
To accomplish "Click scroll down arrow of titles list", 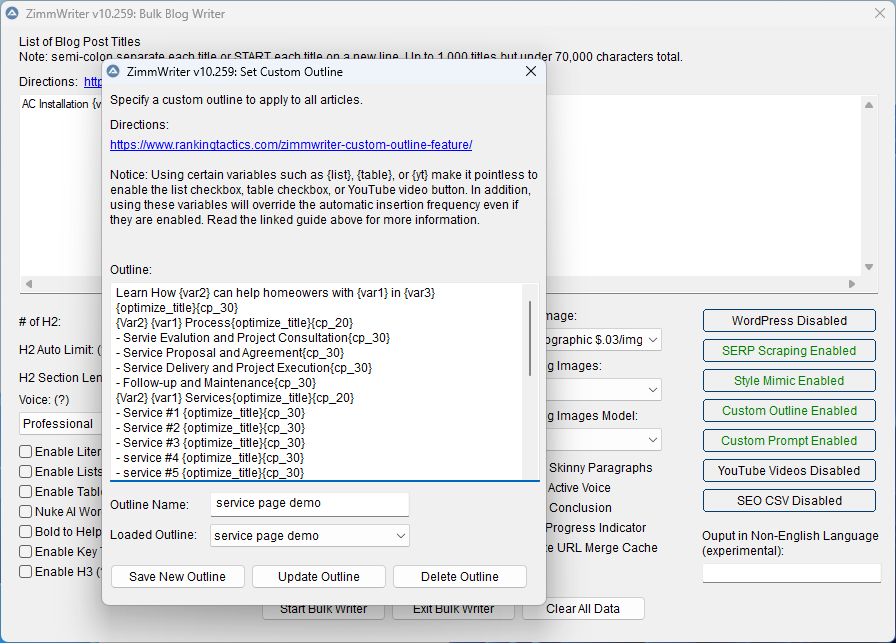I will coord(869,267).
